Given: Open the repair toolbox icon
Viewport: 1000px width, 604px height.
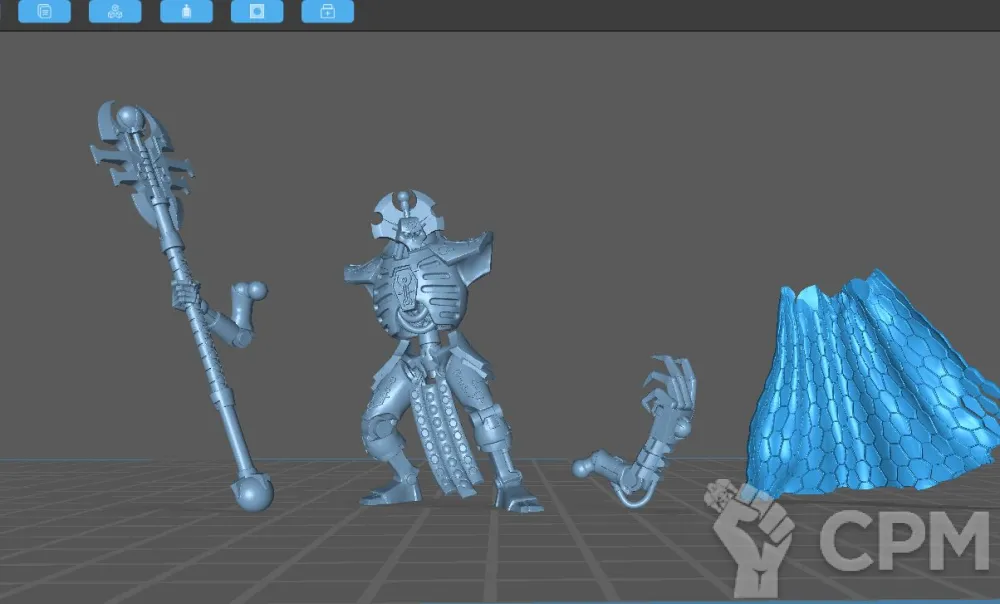Looking at the screenshot, I should coord(327,12).
